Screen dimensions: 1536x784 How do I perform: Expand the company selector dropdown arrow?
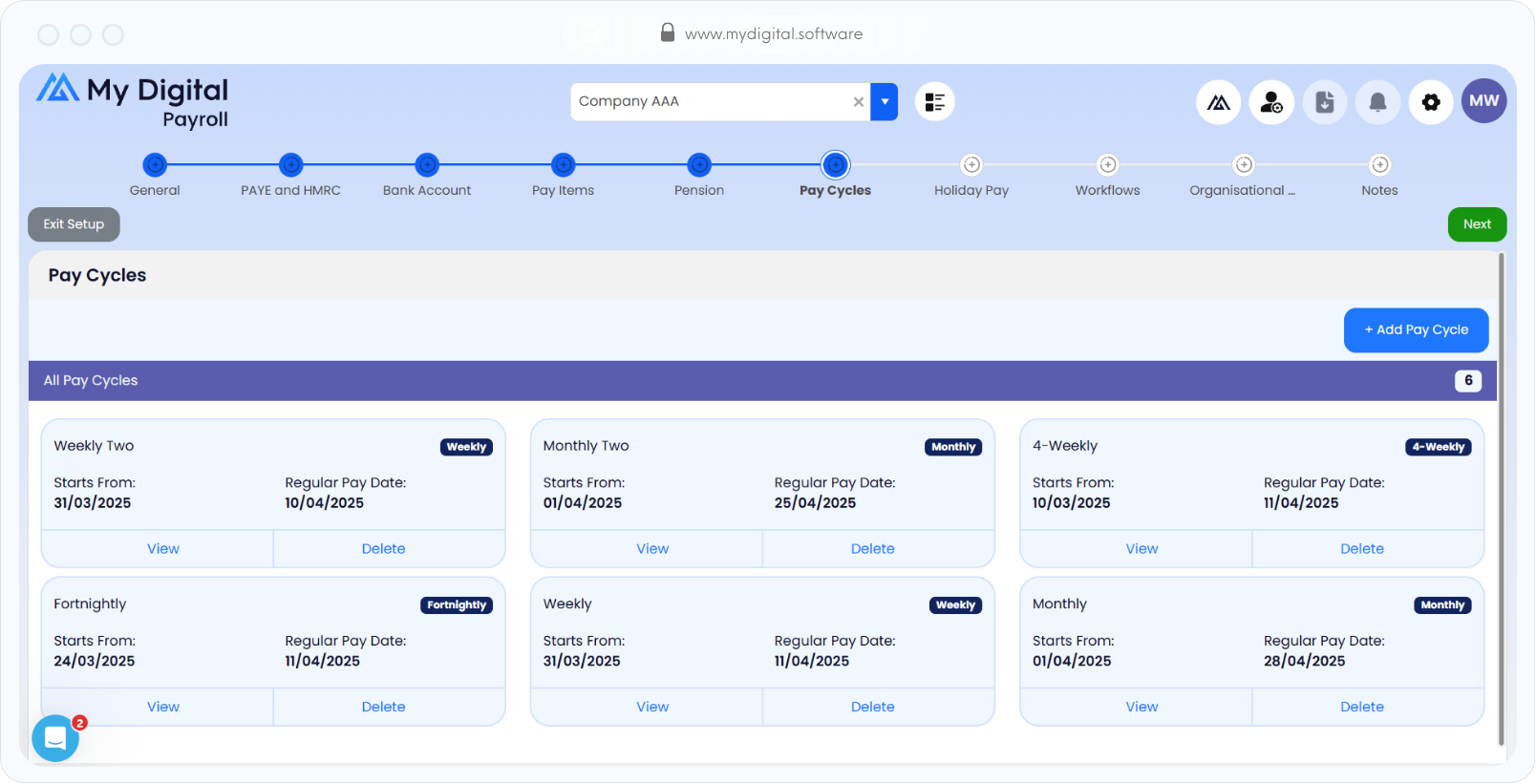pyautogui.click(x=885, y=102)
